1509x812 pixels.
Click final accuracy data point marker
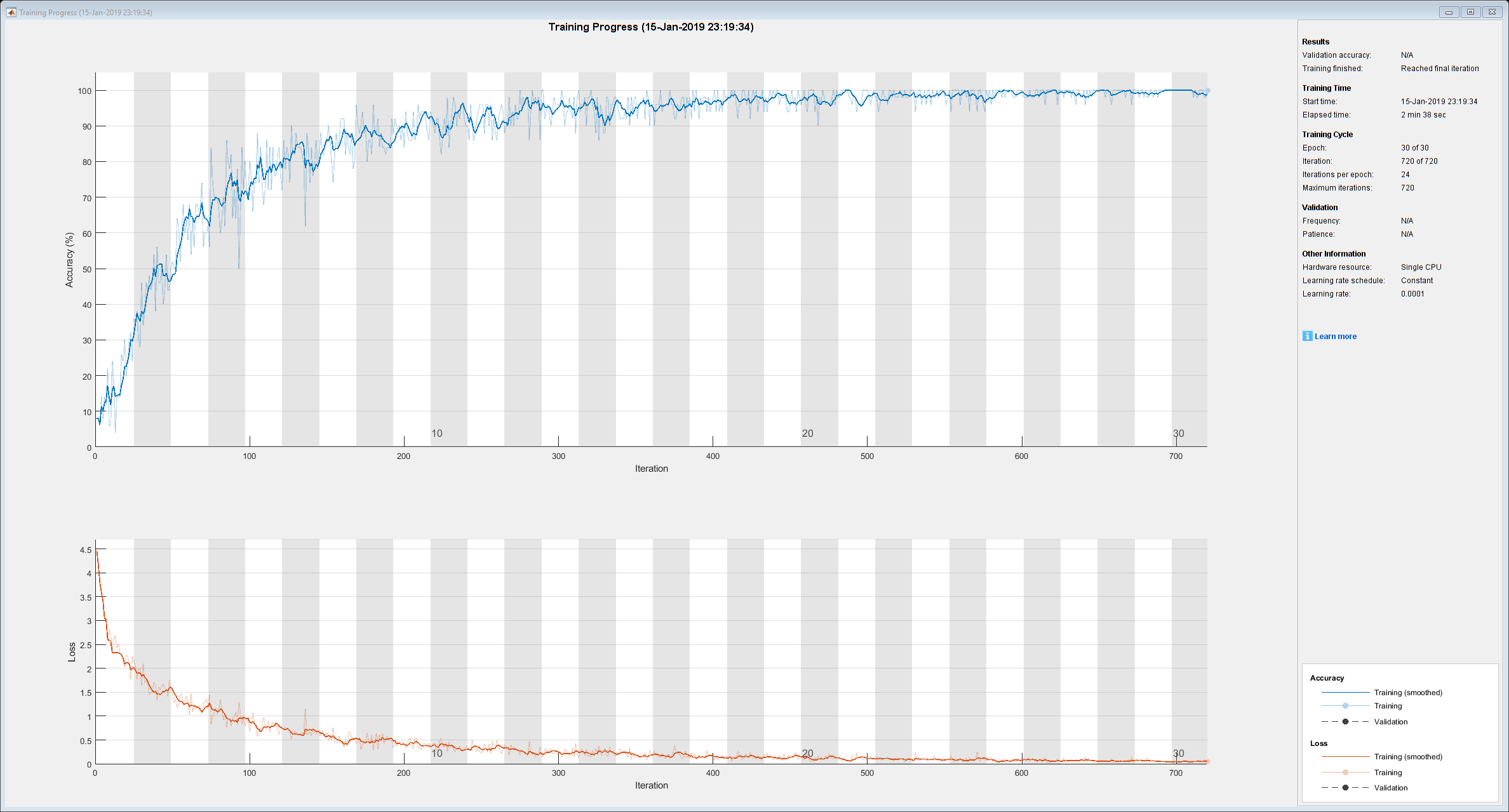point(1207,91)
